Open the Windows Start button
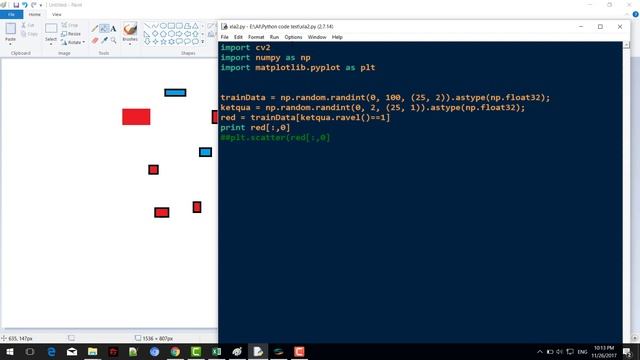Screen dimensions: 640x360 pos(10,351)
